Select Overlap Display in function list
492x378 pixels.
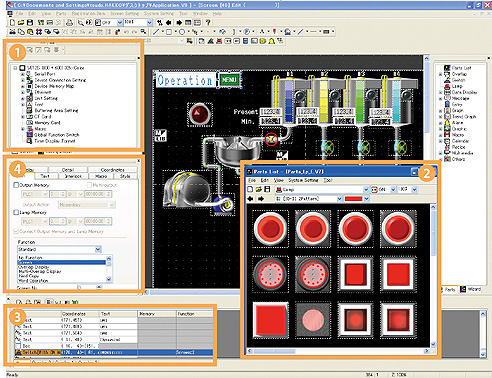click(x=34, y=267)
